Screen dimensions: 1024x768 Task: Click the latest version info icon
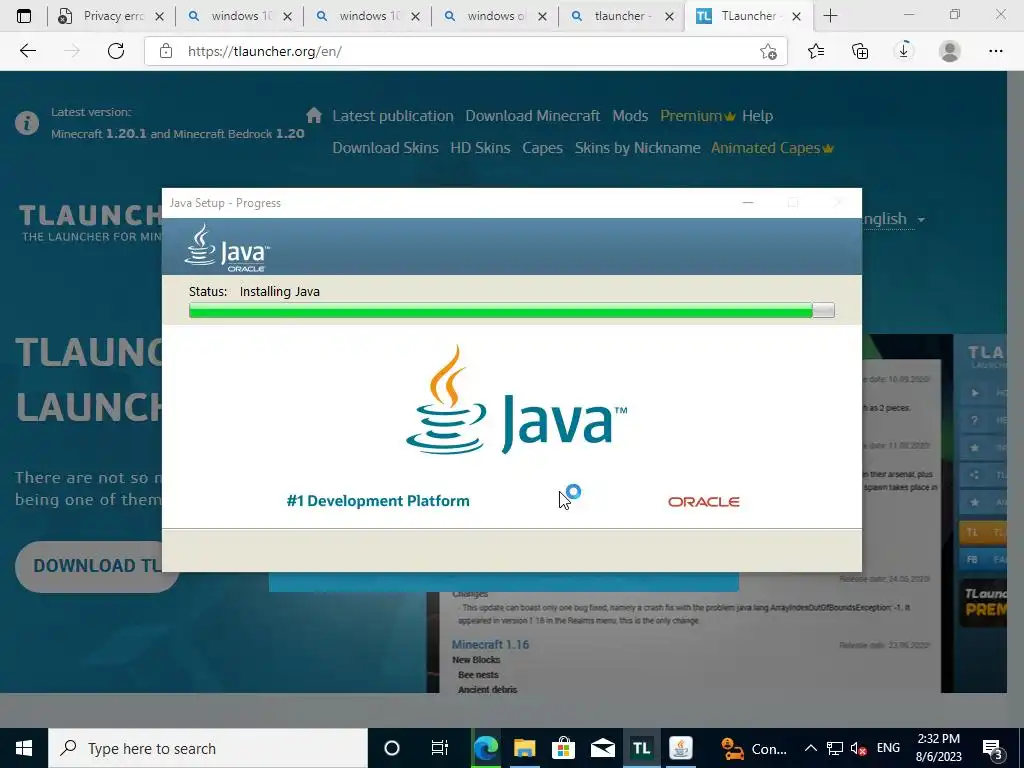pyautogui.click(x=27, y=123)
